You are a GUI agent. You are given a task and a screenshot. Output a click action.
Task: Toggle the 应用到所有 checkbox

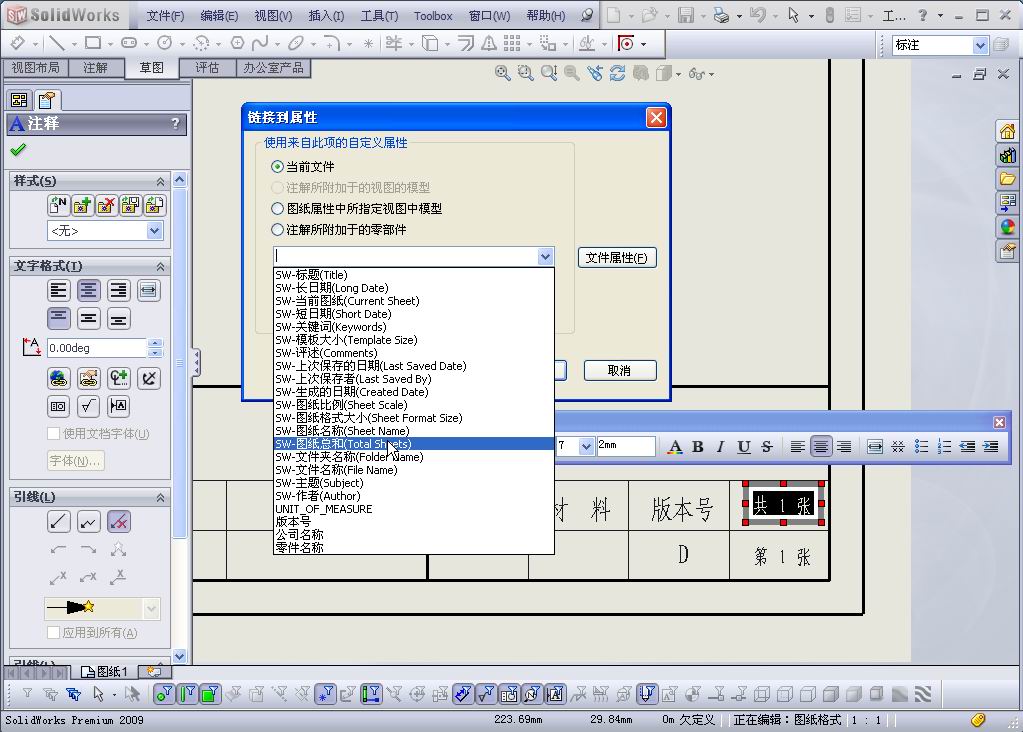[54, 632]
